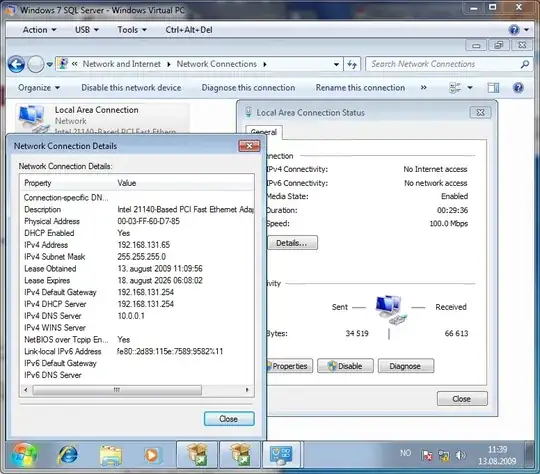Expand the help dropdown arrow in Virtual PC

526,30
